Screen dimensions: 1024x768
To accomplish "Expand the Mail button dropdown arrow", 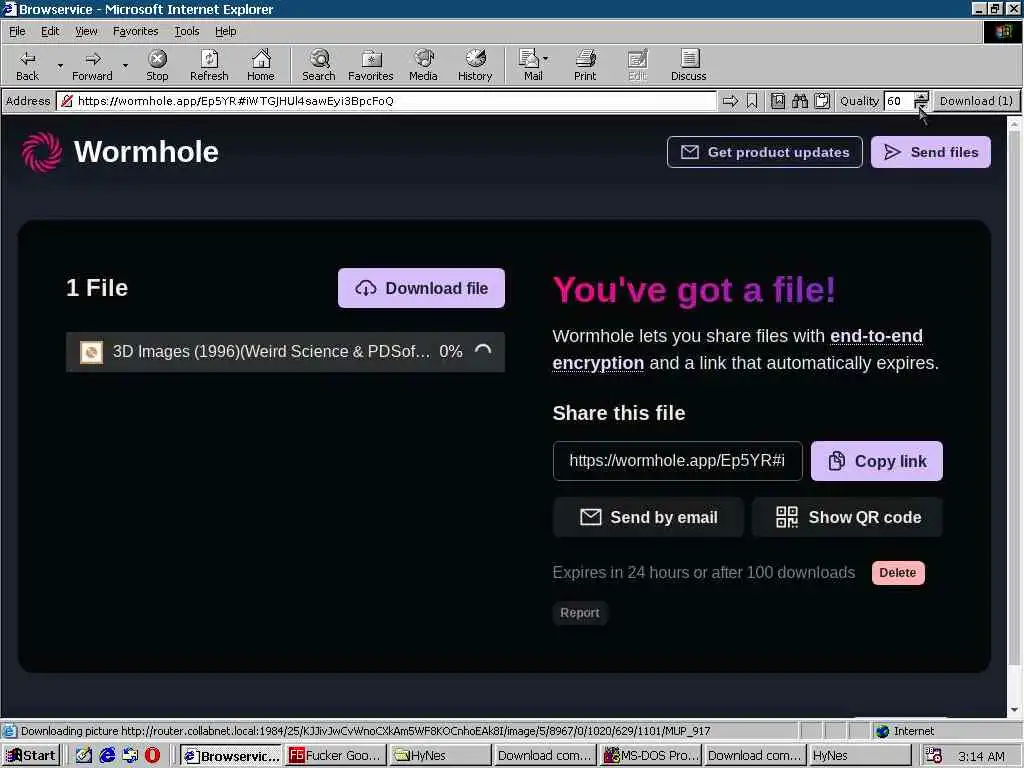I will [546, 59].
